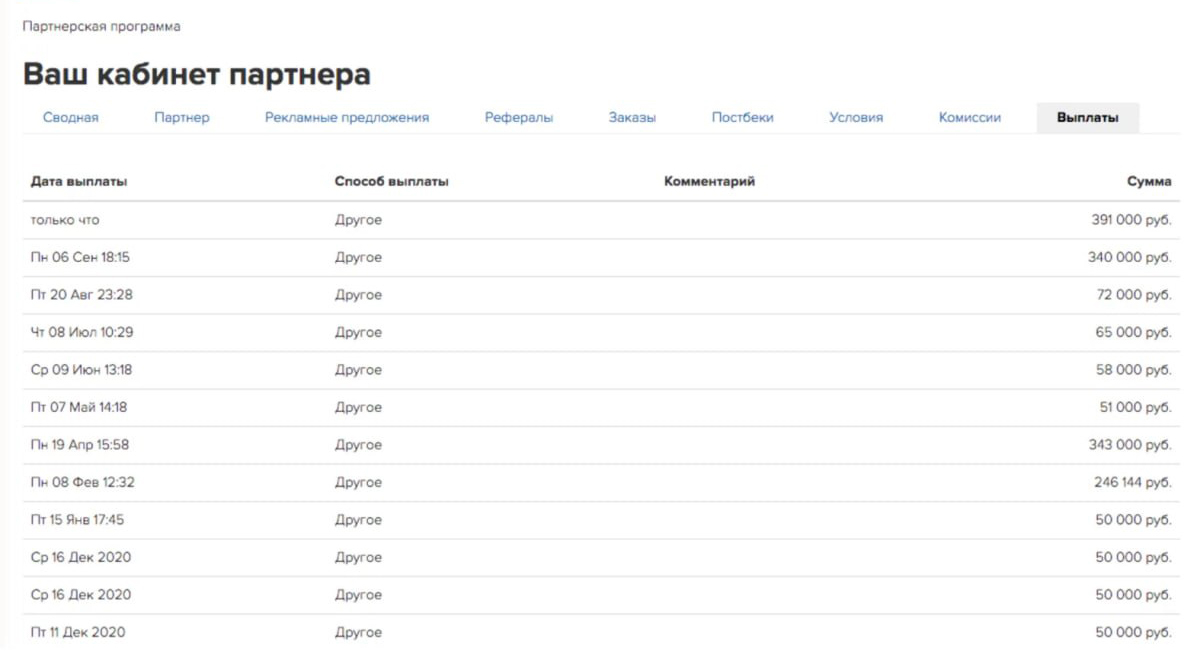Image resolution: width=1200 pixels, height=654 pixels.
Task: Click Другое in the Пн 08 Фев row
Action: (x=358, y=482)
